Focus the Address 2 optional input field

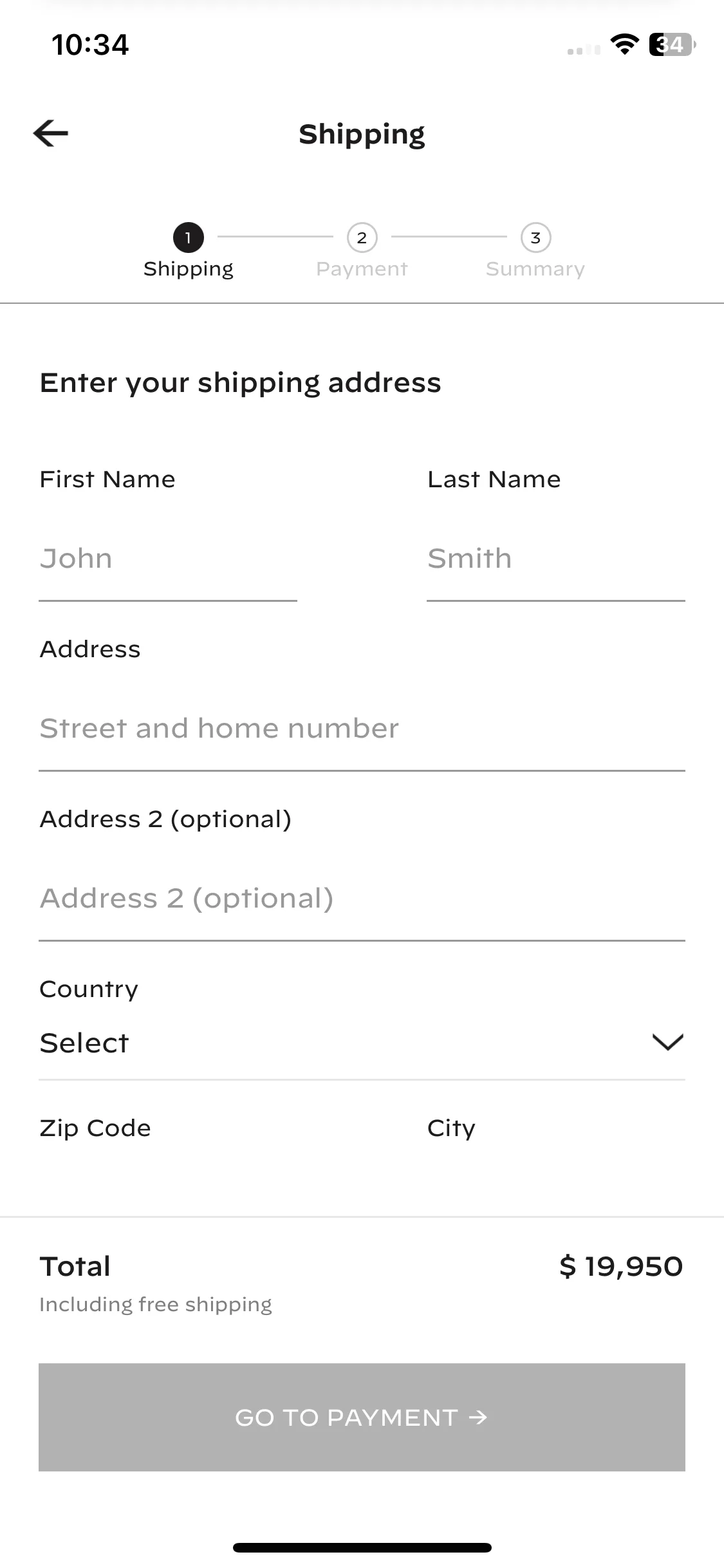(x=362, y=899)
